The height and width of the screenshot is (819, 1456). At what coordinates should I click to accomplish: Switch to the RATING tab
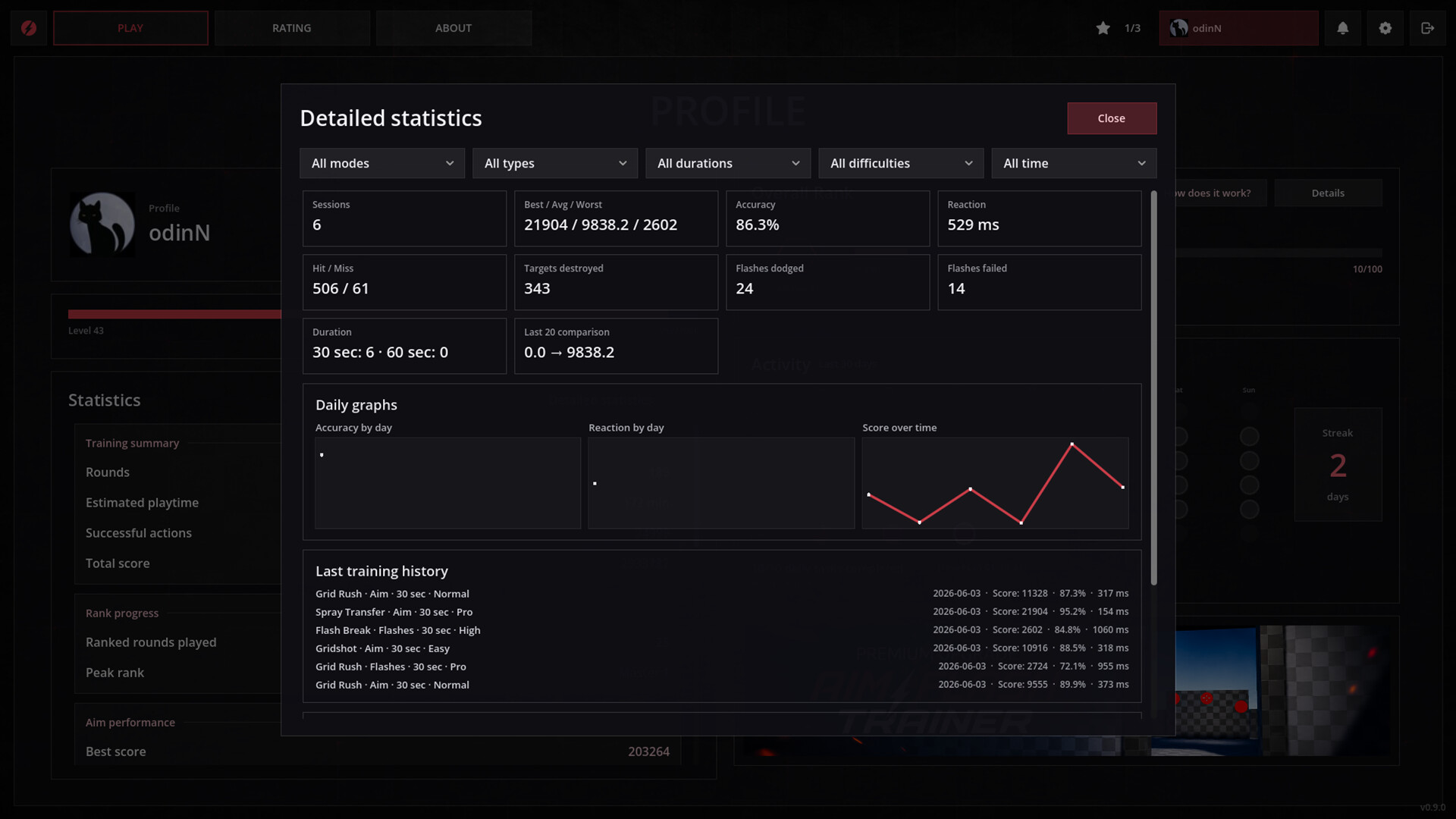[x=292, y=28]
